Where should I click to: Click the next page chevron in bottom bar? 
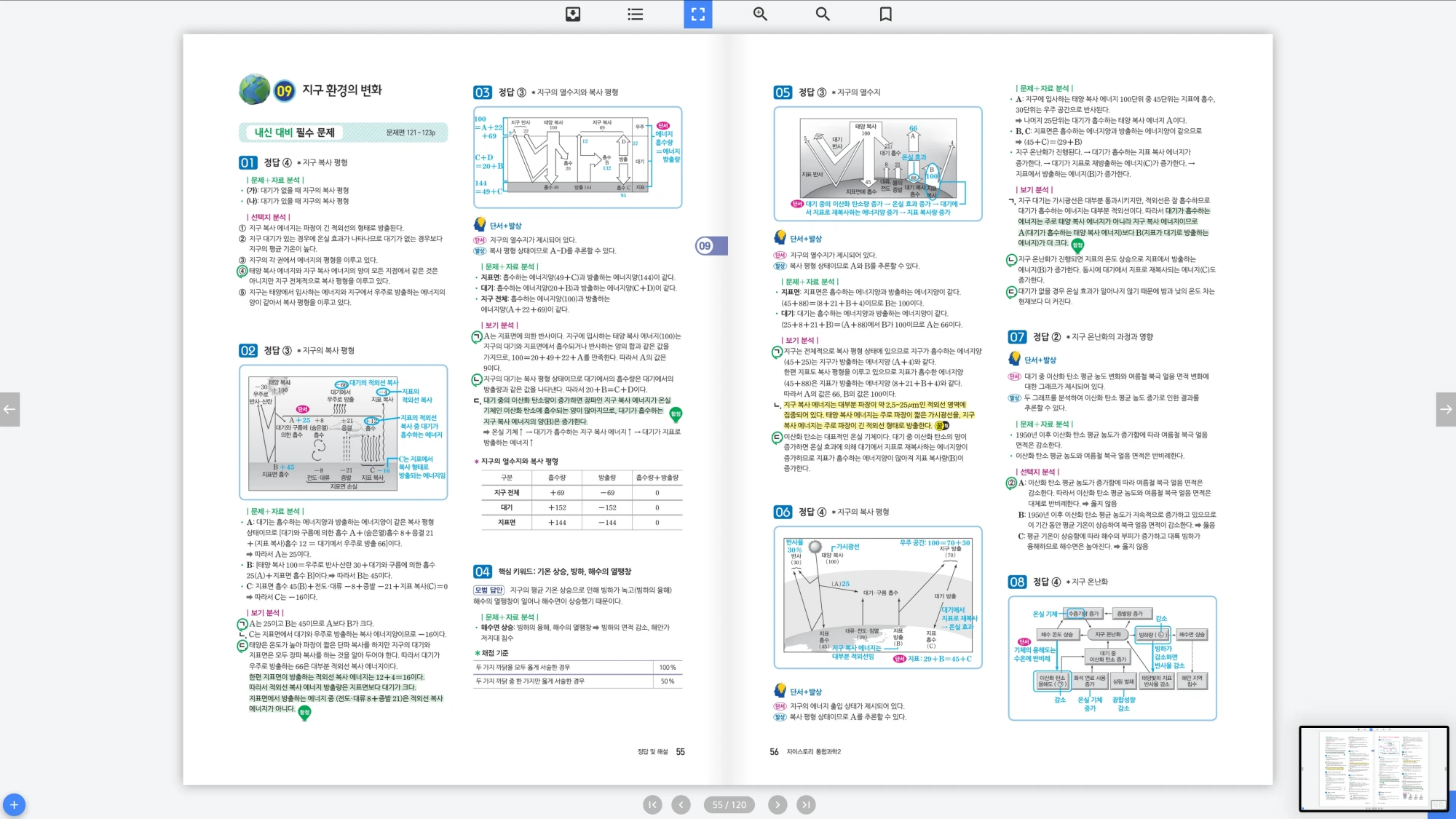coord(778,804)
